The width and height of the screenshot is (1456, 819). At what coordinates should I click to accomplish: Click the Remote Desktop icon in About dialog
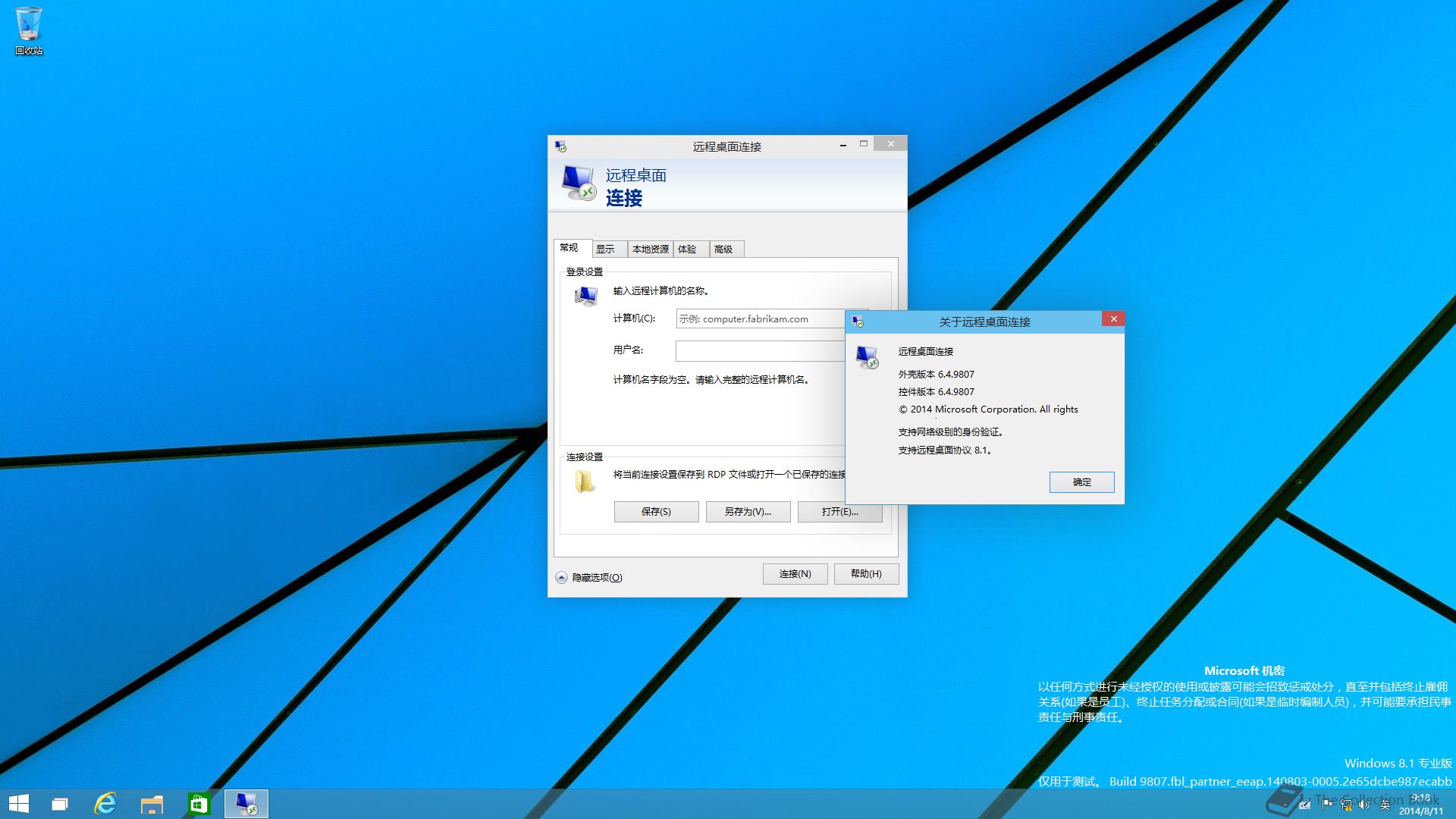tap(867, 356)
